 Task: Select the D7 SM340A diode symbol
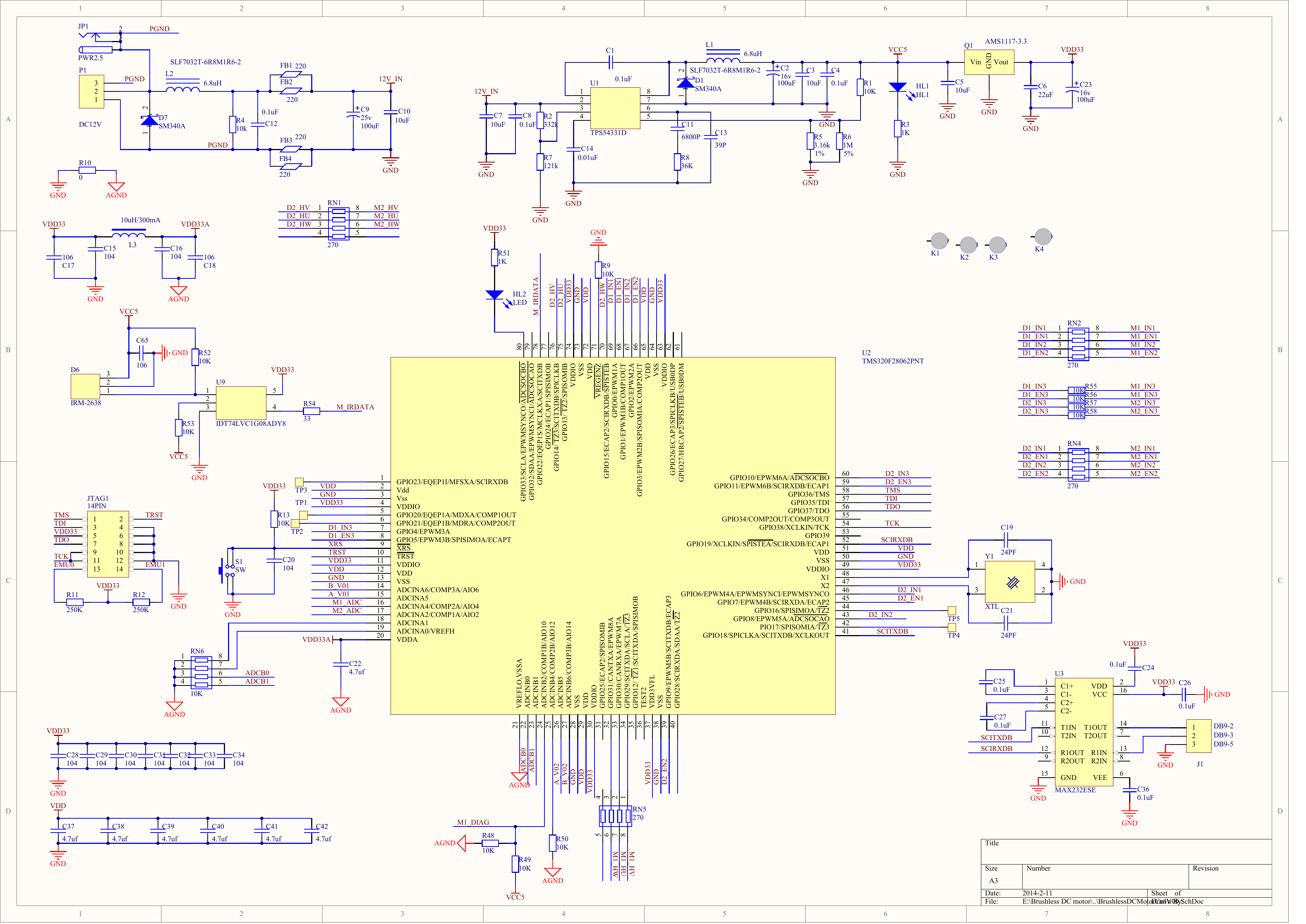tap(149, 120)
